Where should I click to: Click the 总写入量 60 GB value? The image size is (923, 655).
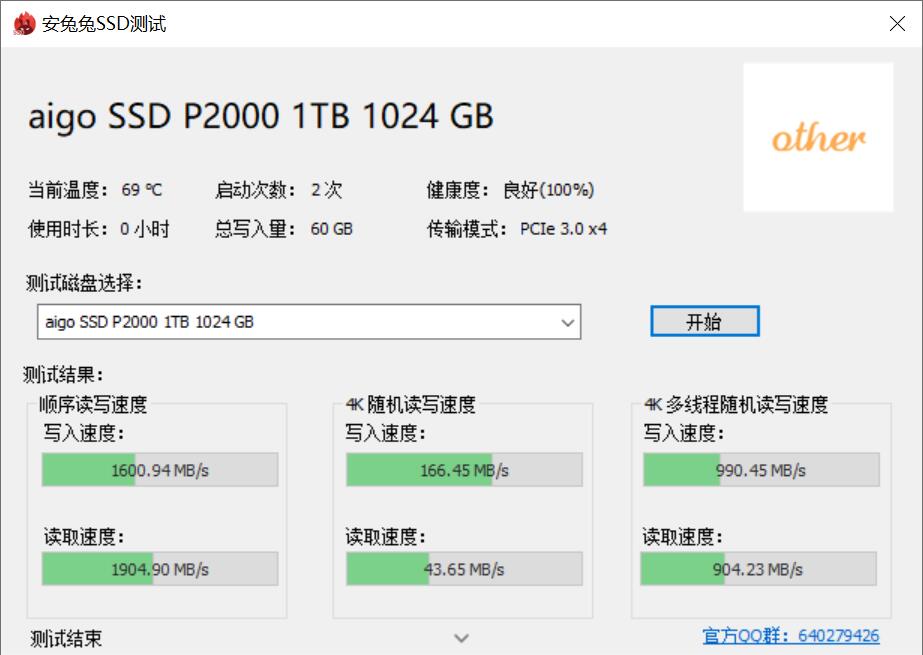pos(334,228)
